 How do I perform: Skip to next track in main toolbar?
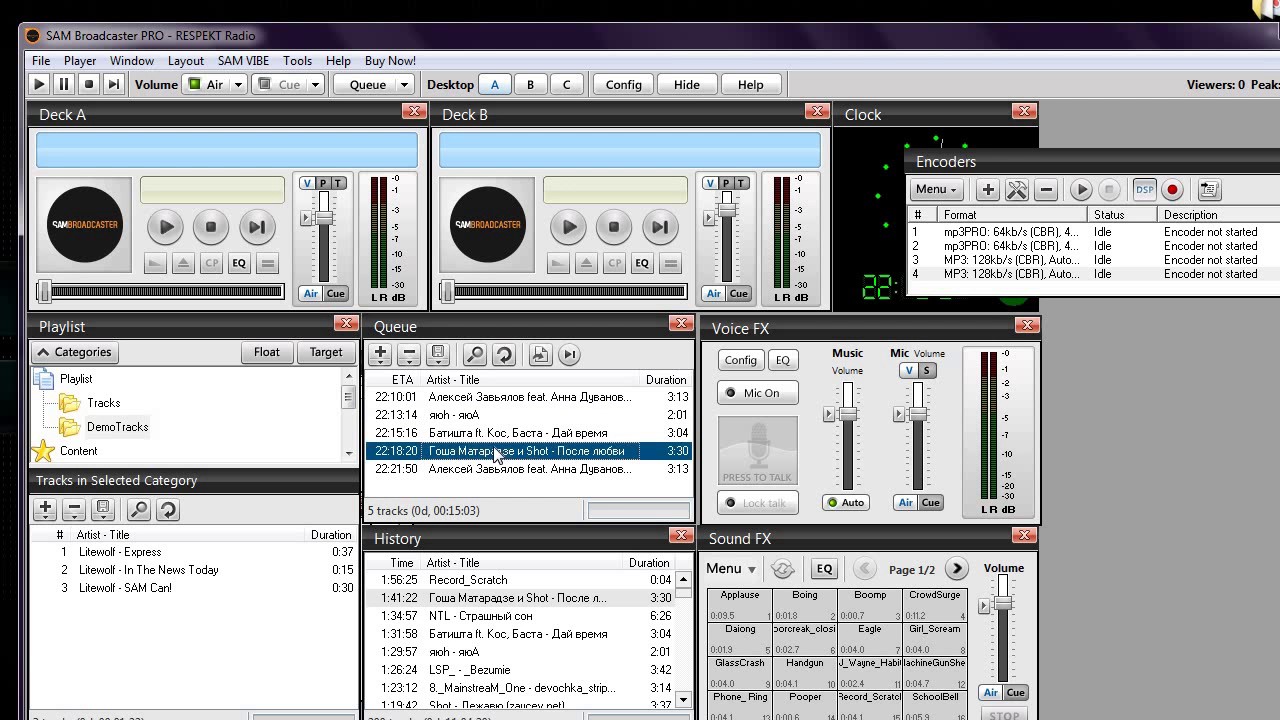[113, 85]
